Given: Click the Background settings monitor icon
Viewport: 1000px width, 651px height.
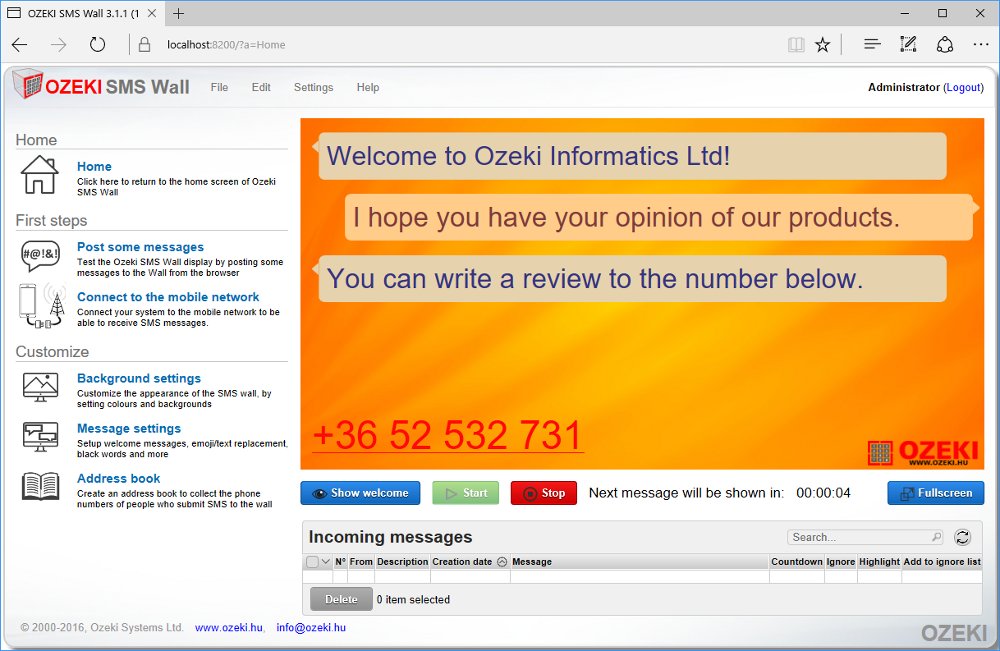Looking at the screenshot, I should 40,387.
